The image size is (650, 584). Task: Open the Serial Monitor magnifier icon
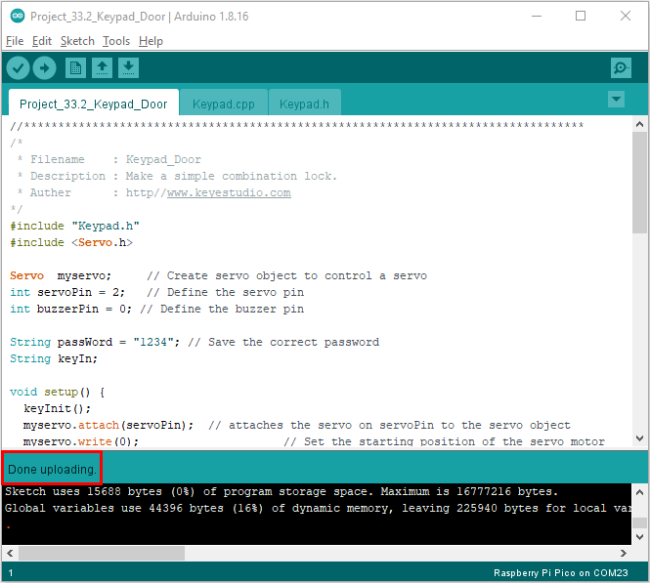(621, 68)
